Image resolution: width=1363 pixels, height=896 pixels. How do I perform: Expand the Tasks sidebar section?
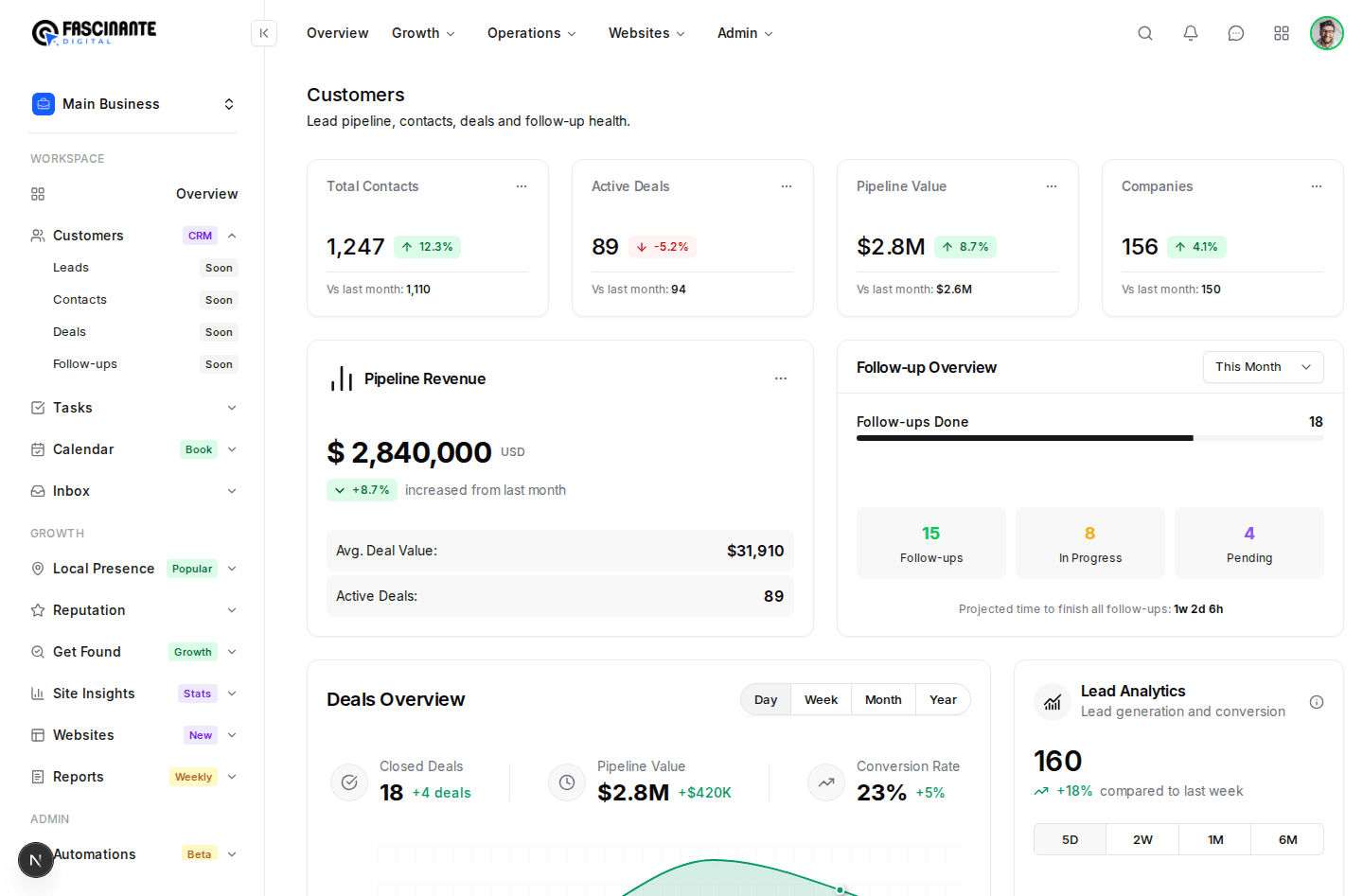(x=133, y=408)
